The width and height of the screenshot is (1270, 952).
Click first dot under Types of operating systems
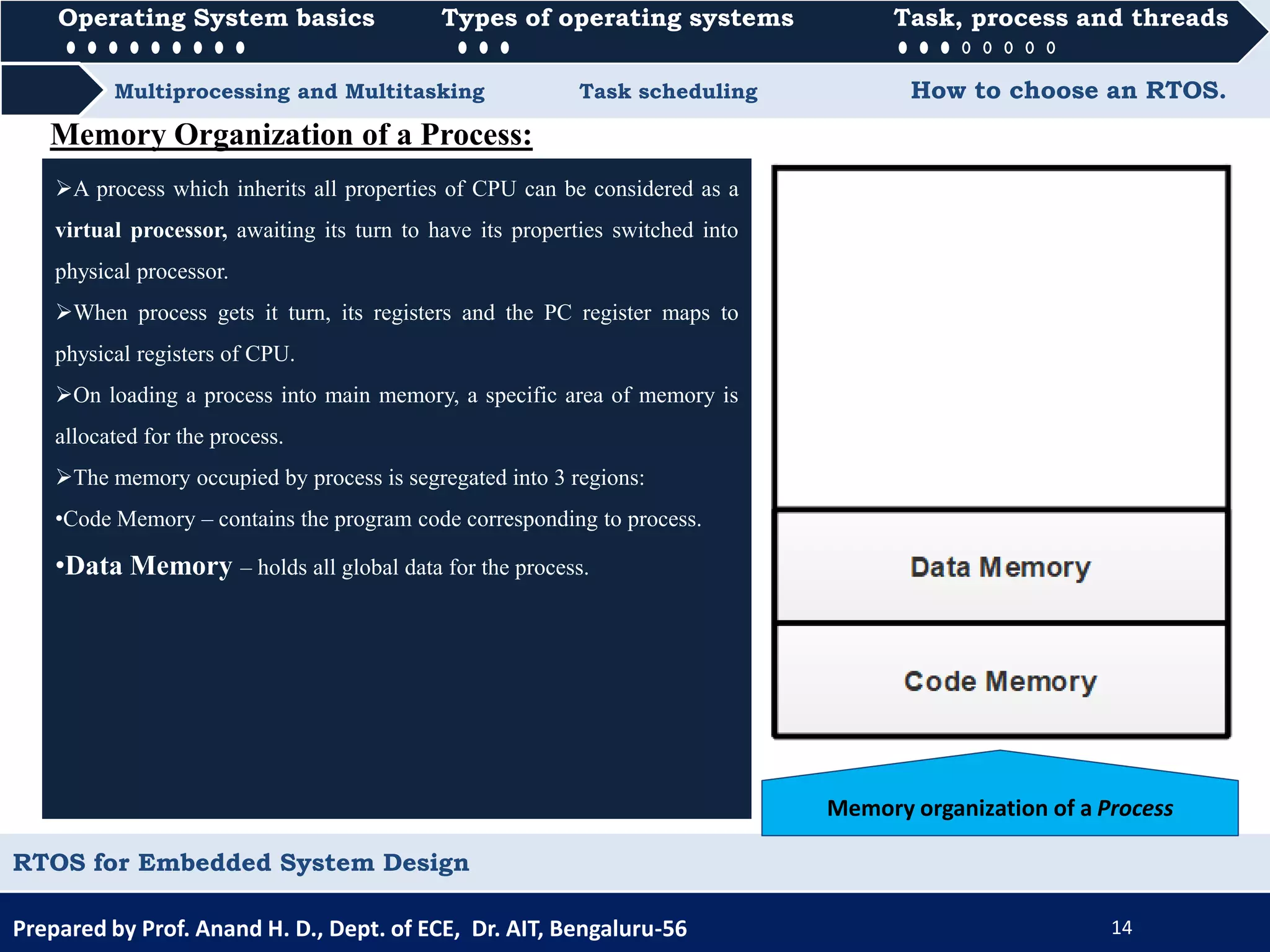click(x=462, y=48)
